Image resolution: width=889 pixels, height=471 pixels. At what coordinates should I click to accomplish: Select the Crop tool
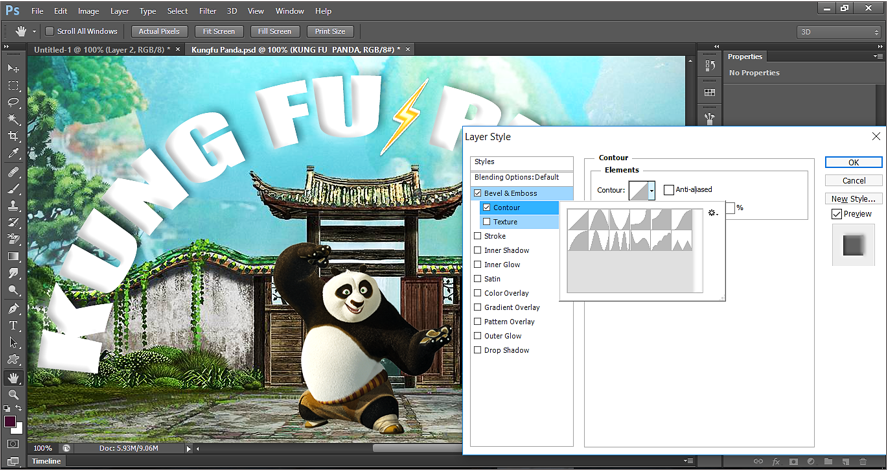13,137
